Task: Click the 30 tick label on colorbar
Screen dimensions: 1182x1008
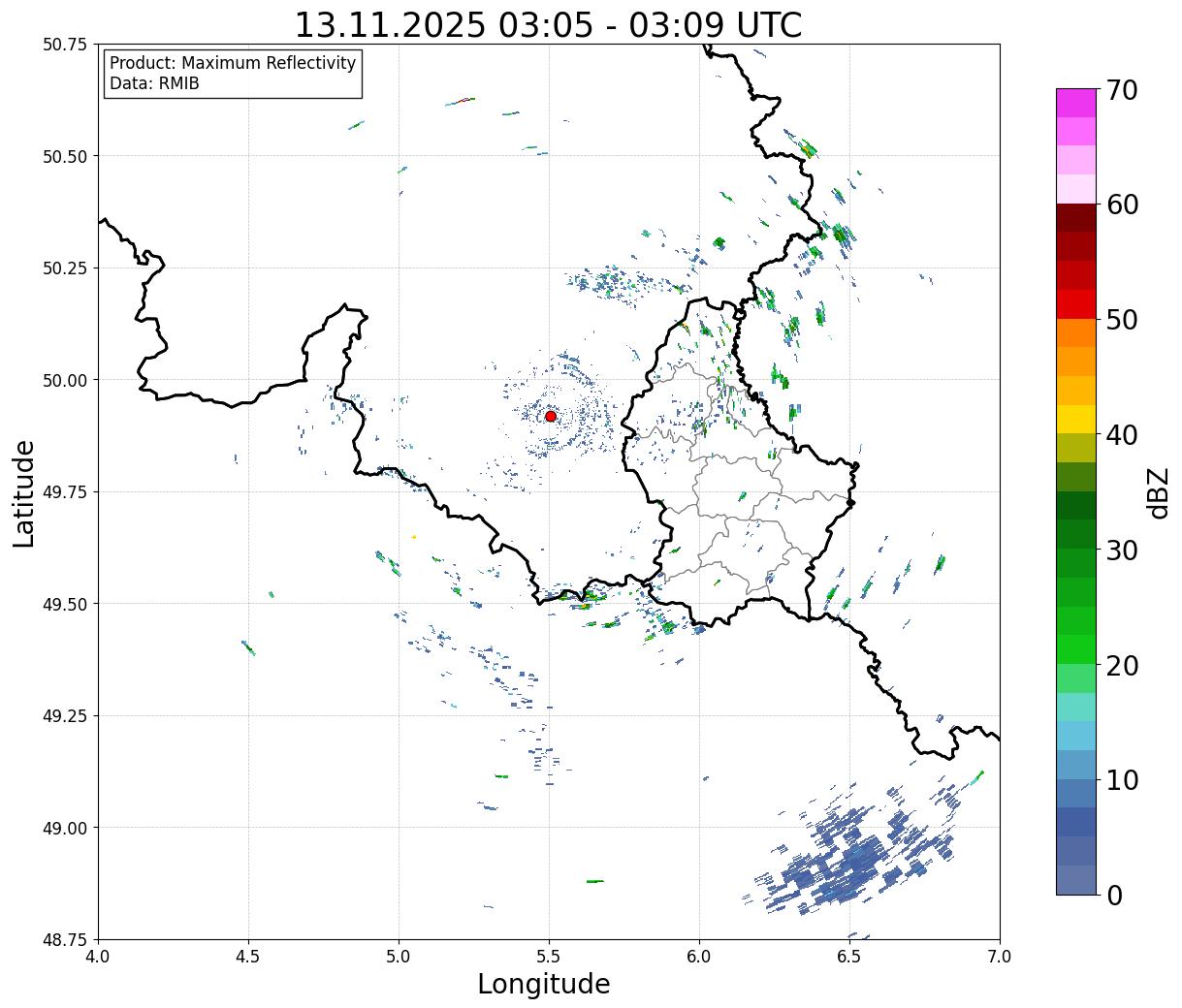Action: click(1122, 551)
